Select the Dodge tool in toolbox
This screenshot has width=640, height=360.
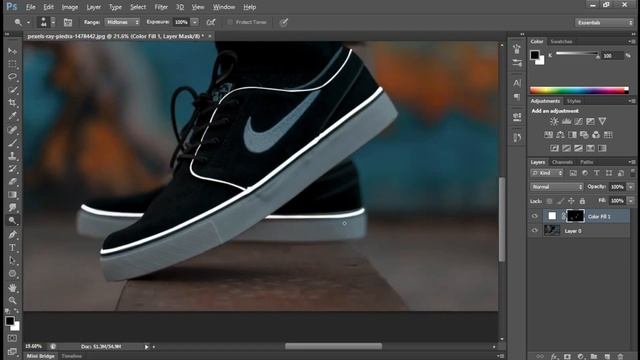click(12, 221)
